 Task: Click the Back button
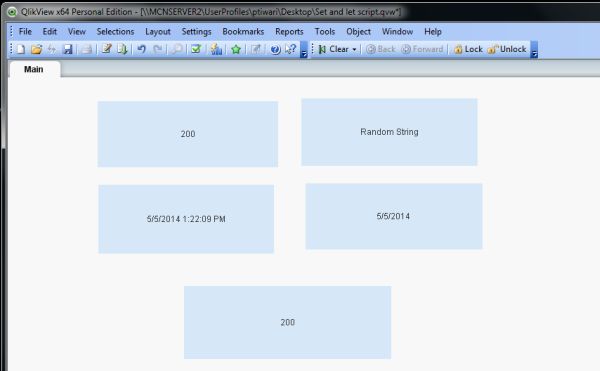coord(380,49)
